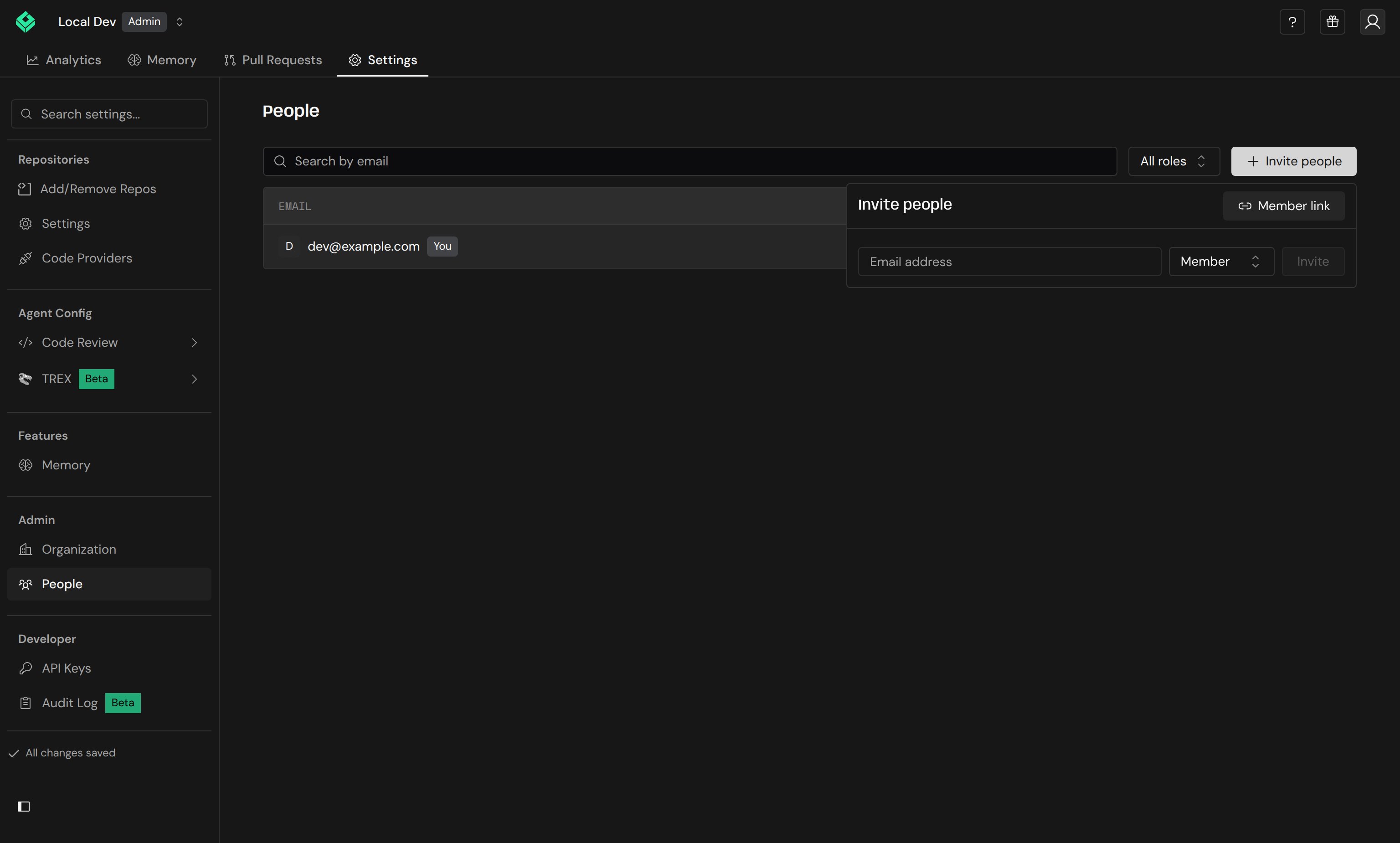Screen dimensions: 1400x843
Task: Click the You badge
Action: tap(443, 247)
